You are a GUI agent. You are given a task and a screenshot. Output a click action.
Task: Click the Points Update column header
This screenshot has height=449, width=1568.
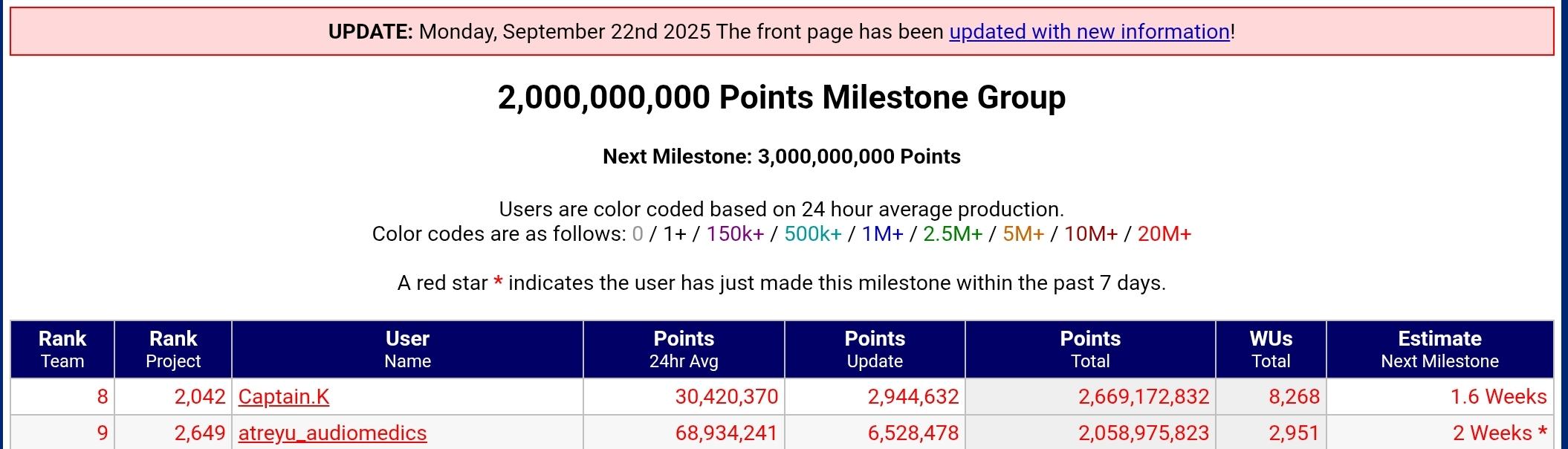coord(875,349)
